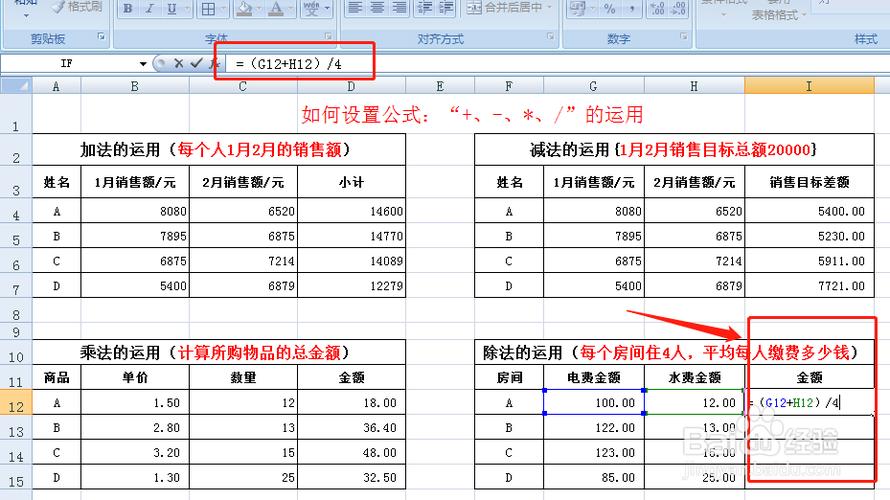The width and height of the screenshot is (890, 500).
Task: Select column I header
Action: (809, 86)
